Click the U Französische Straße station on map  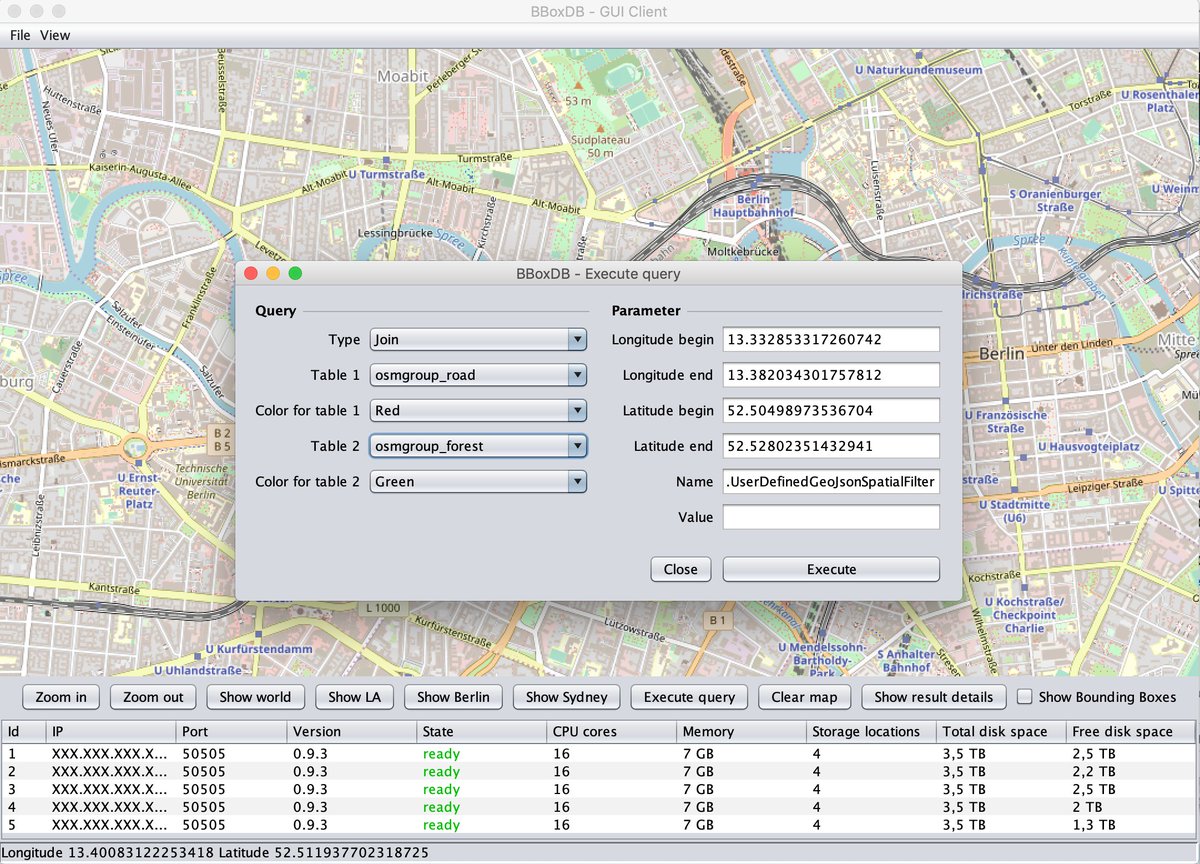coord(1006,421)
